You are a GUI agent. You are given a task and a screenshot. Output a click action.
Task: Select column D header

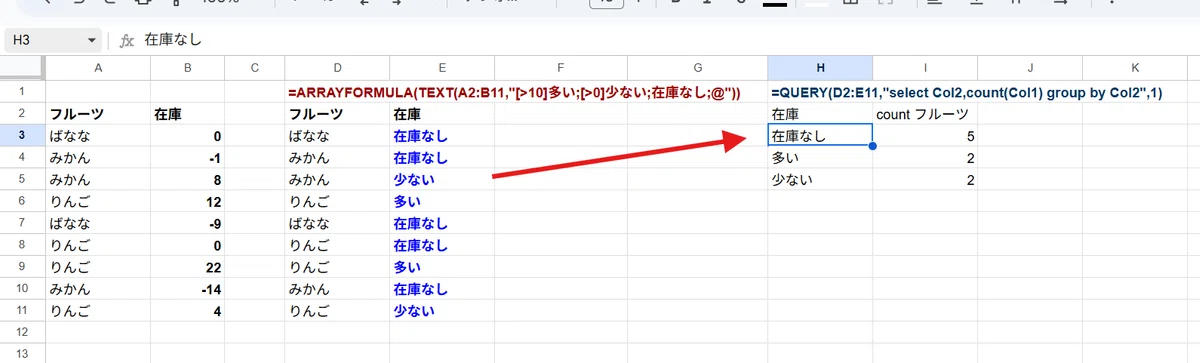click(338, 68)
